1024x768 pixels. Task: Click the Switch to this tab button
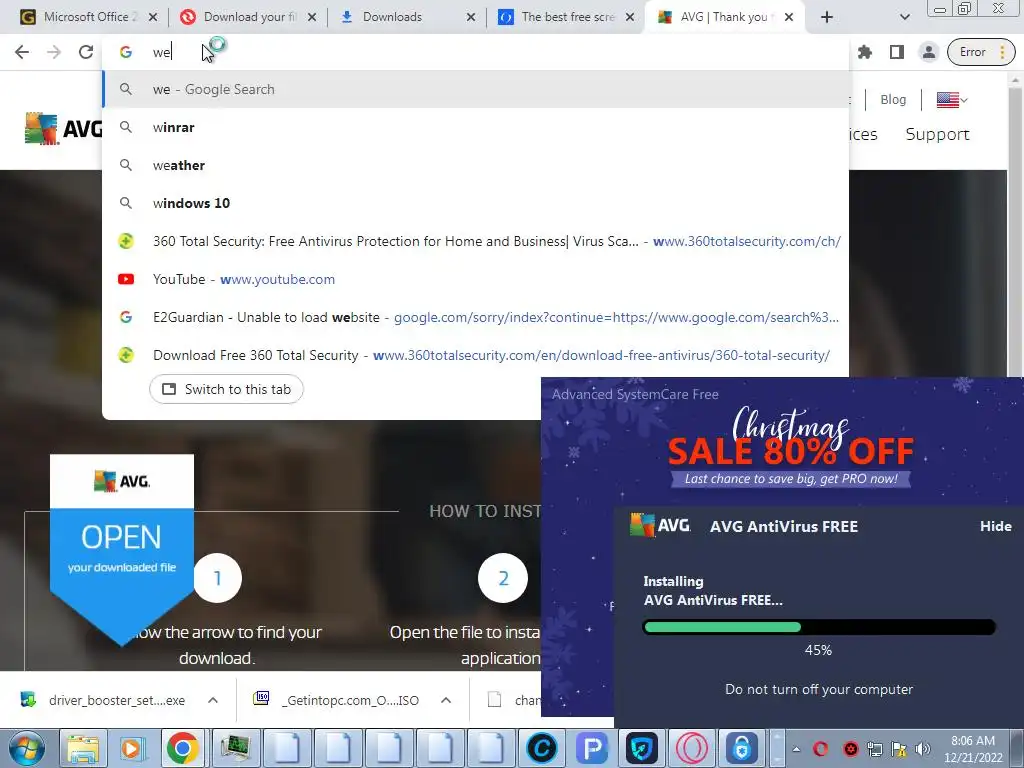pos(226,389)
